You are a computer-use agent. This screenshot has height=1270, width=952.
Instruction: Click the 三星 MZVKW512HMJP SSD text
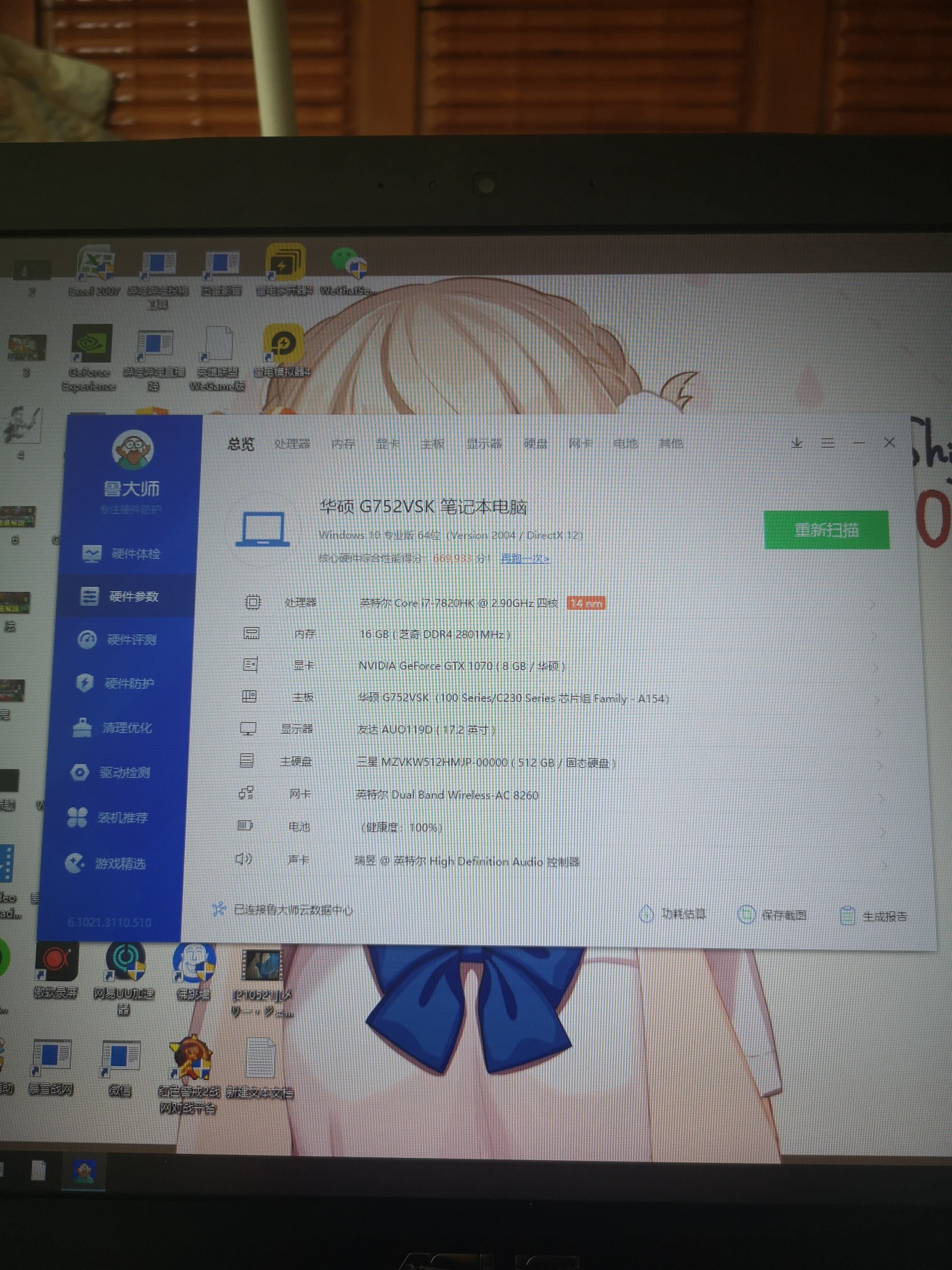(x=486, y=762)
